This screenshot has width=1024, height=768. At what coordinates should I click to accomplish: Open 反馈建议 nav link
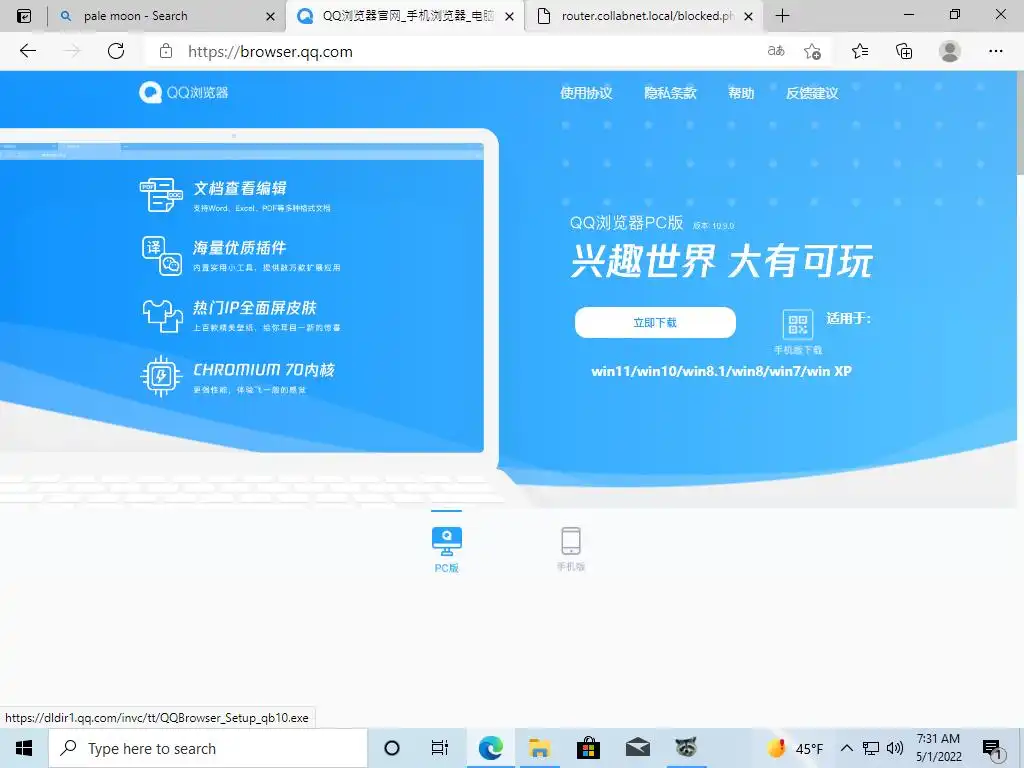click(812, 93)
